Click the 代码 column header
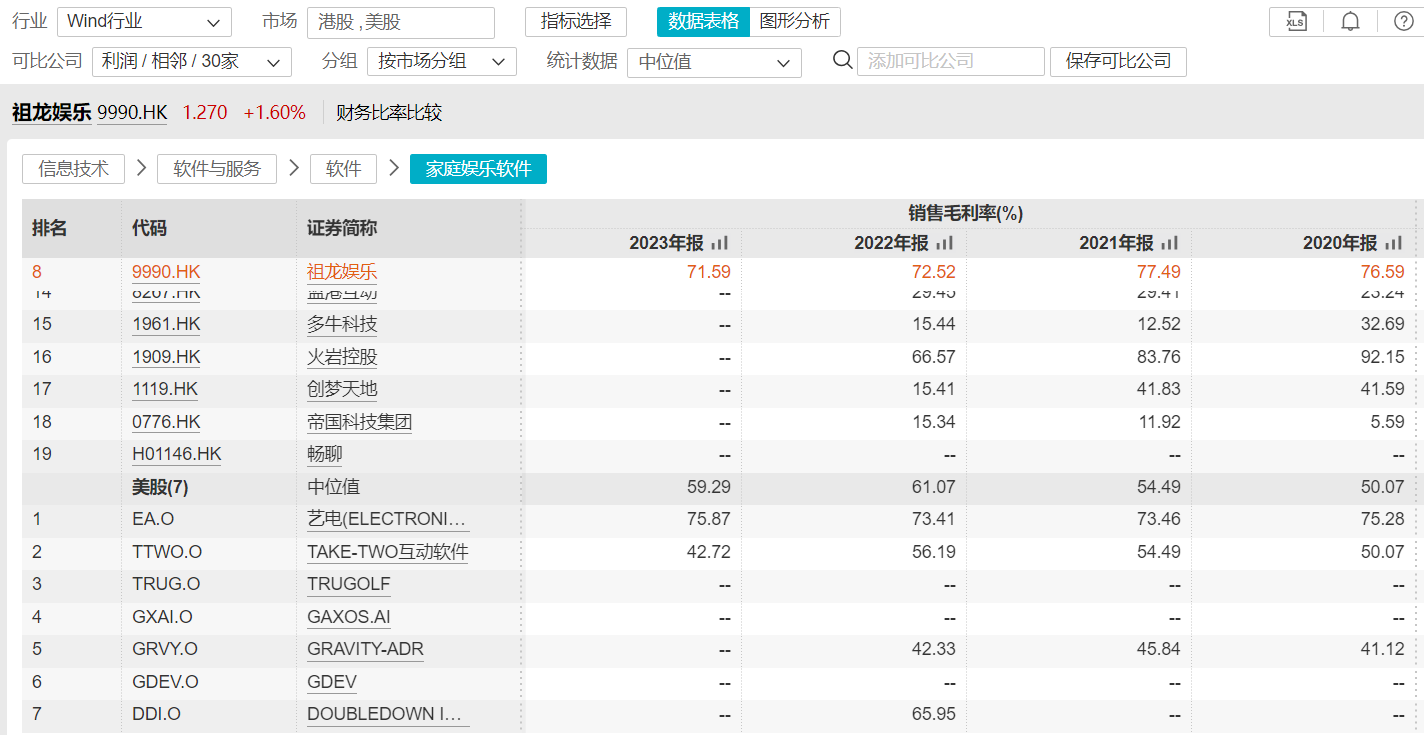This screenshot has height=735, width=1424. click(150, 228)
